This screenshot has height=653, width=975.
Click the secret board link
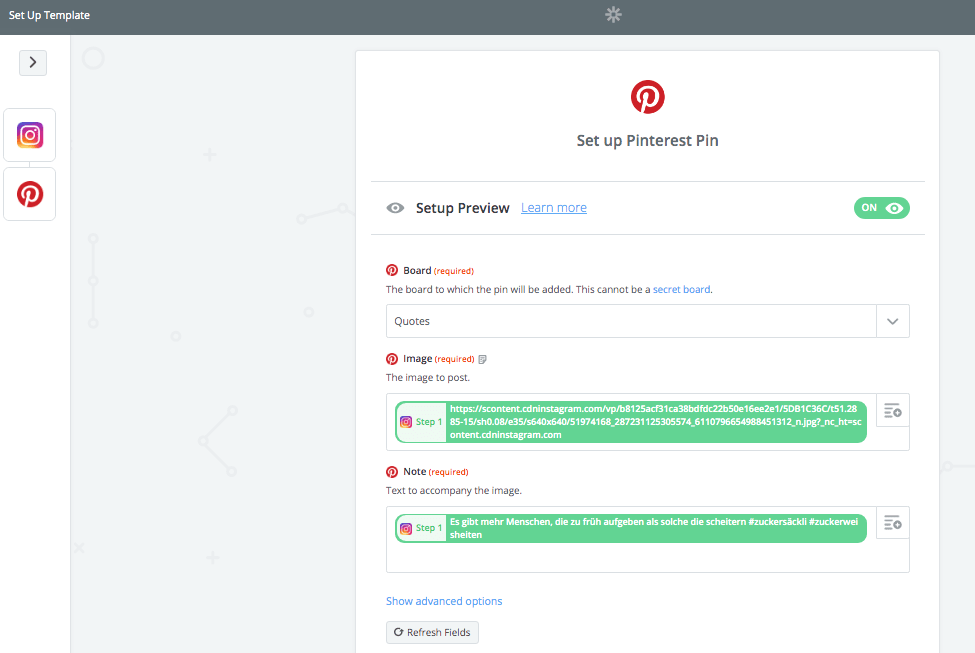[681, 289]
